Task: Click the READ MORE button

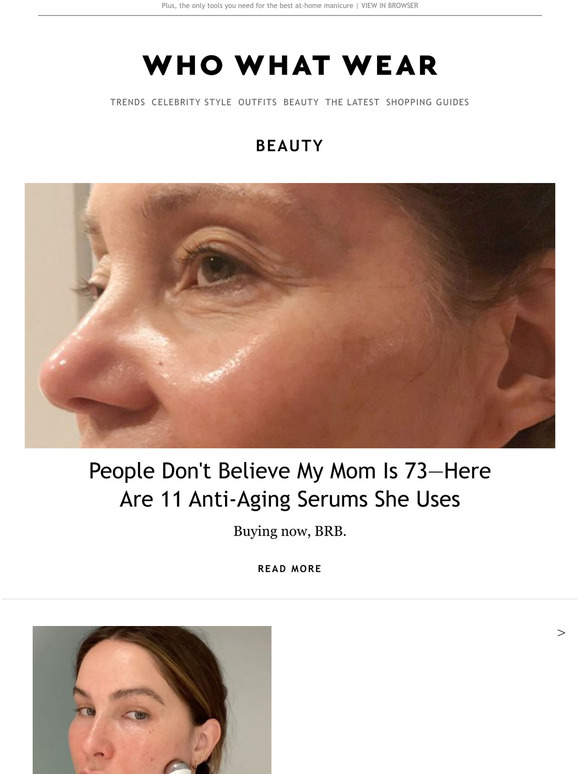Action: click(x=290, y=569)
